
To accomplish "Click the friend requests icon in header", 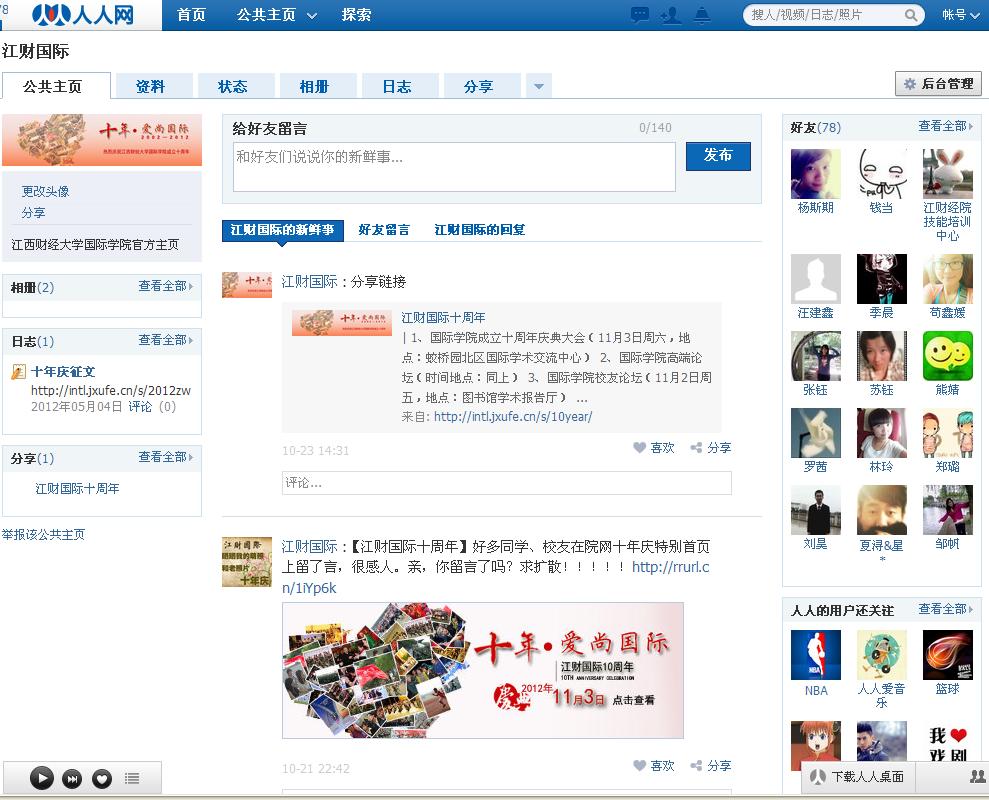I will click(670, 15).
